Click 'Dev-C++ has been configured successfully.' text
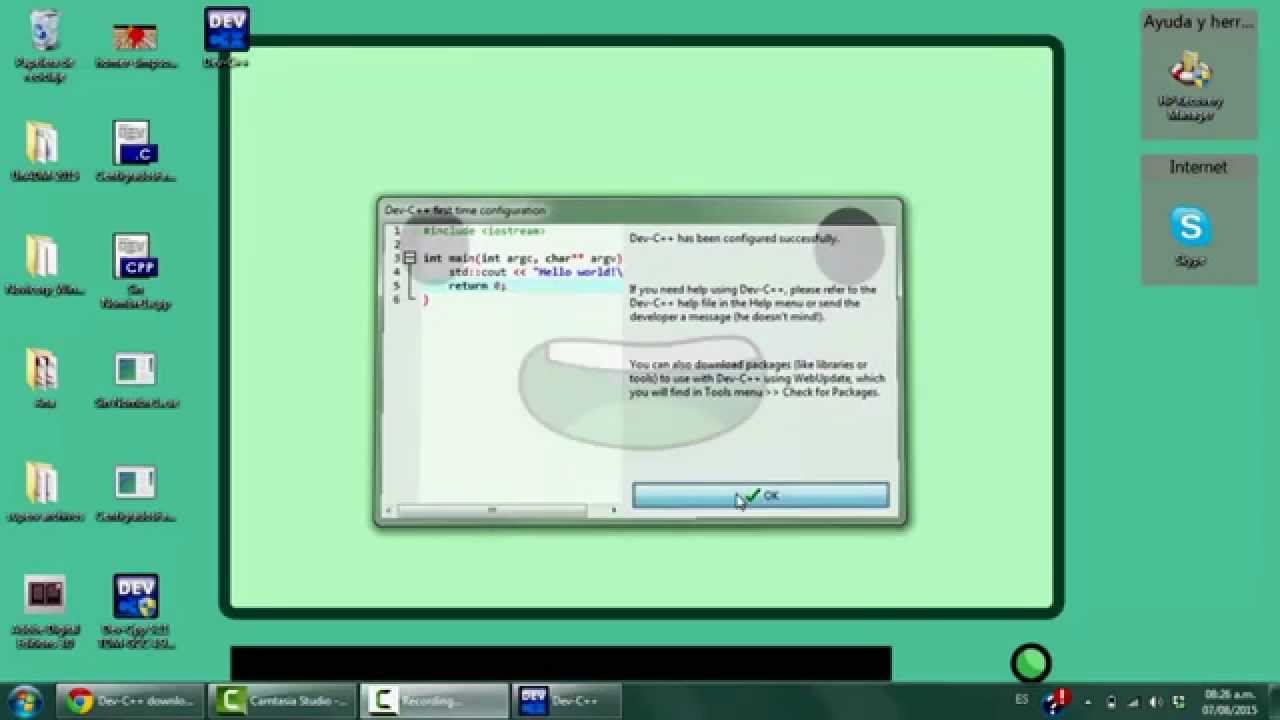The image size is (1280, 720). (734, 239)
